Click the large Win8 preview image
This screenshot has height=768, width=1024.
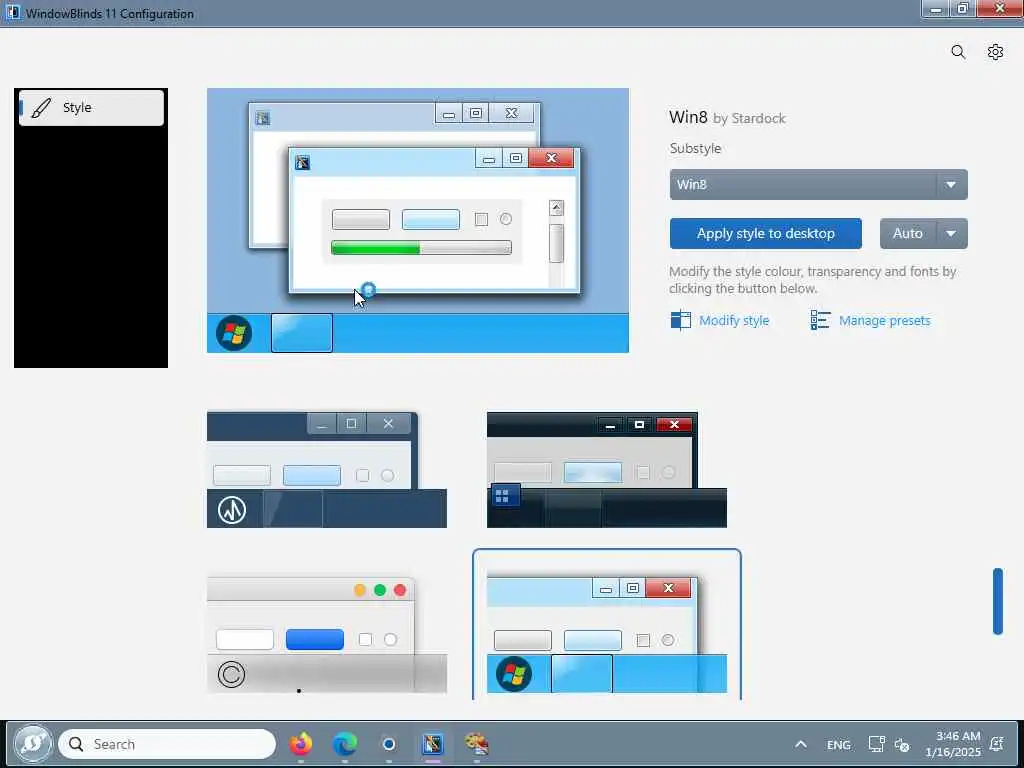pos(418,221)
